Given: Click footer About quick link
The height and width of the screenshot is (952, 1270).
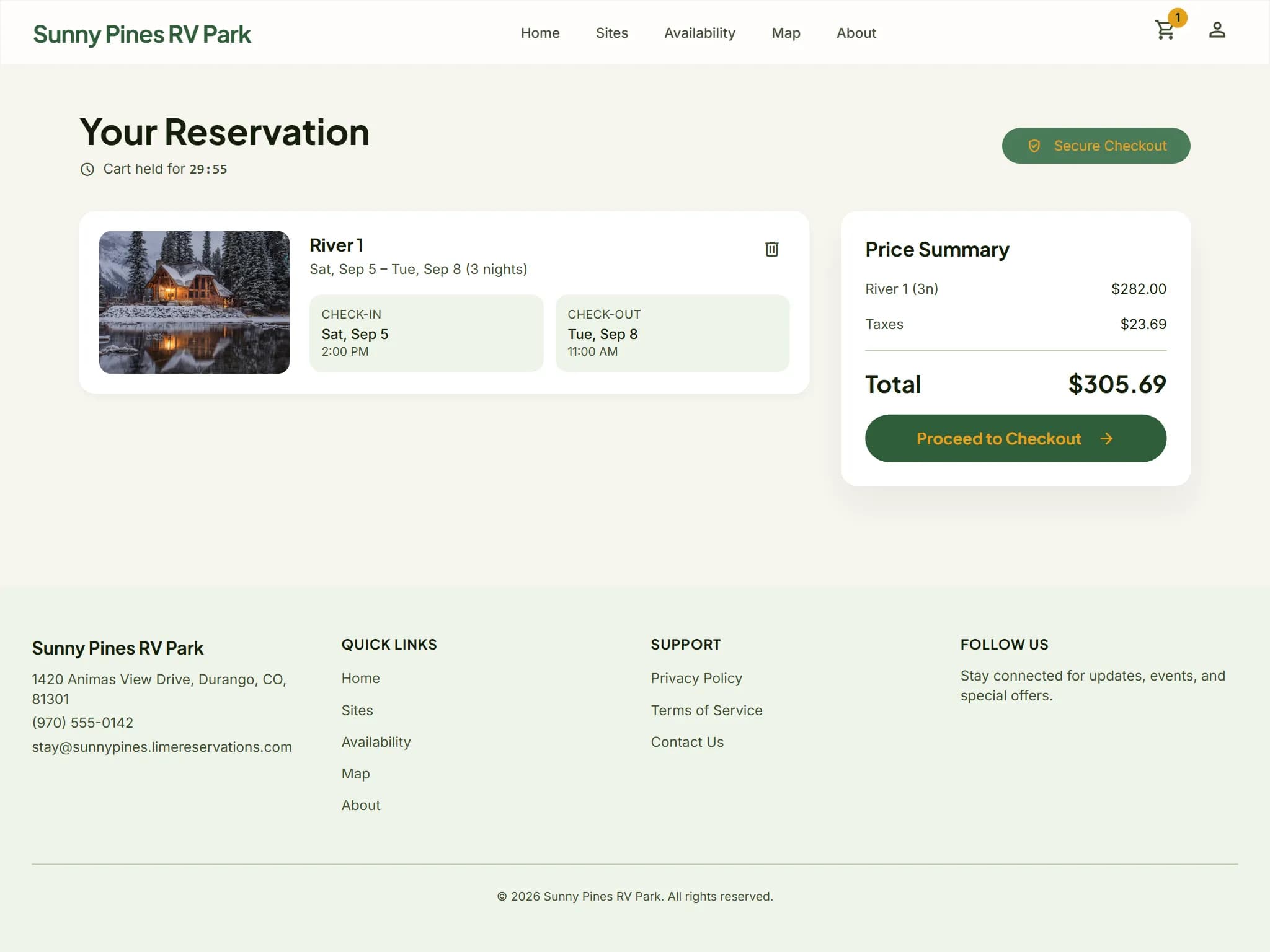Looking at the screenshot, I should (361, 805).
